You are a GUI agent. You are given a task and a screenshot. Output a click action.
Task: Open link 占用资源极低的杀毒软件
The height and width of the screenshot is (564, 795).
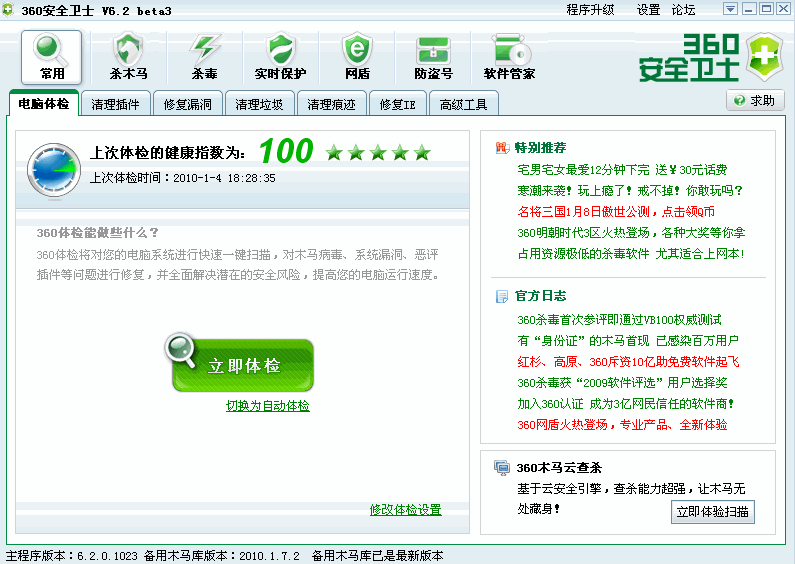pos(631,254)
